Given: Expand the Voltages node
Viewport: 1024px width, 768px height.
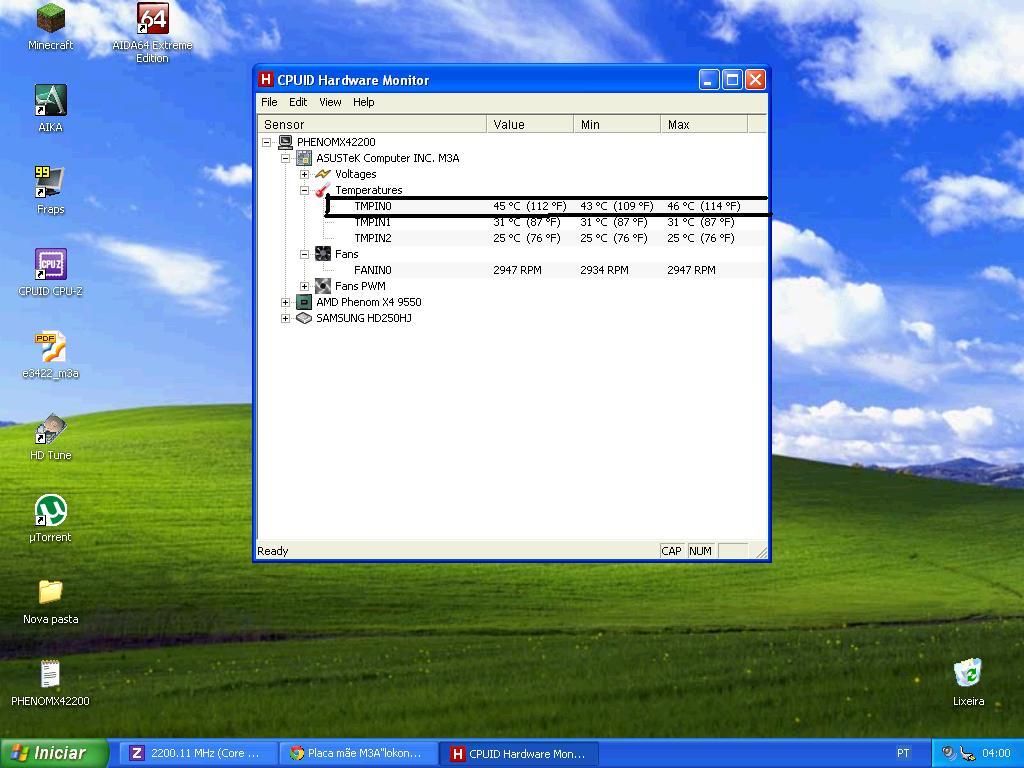Looking at the screenshot, I should pos(304,174).
